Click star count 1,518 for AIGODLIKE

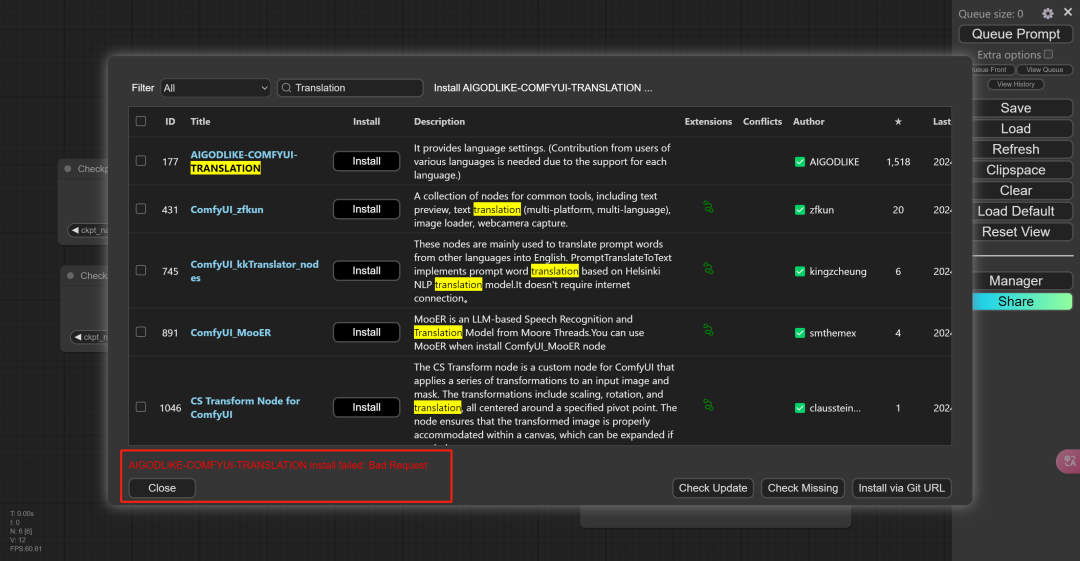click(898, 162)
